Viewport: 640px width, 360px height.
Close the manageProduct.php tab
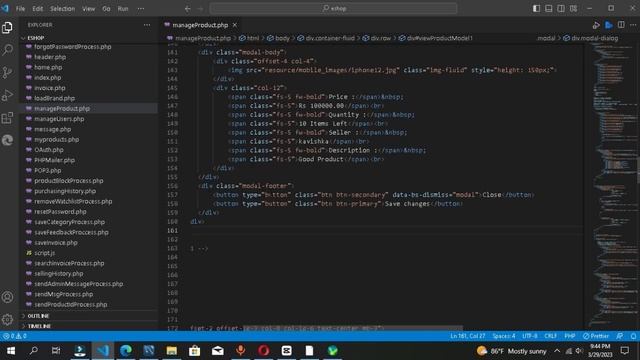click(235, 25)
